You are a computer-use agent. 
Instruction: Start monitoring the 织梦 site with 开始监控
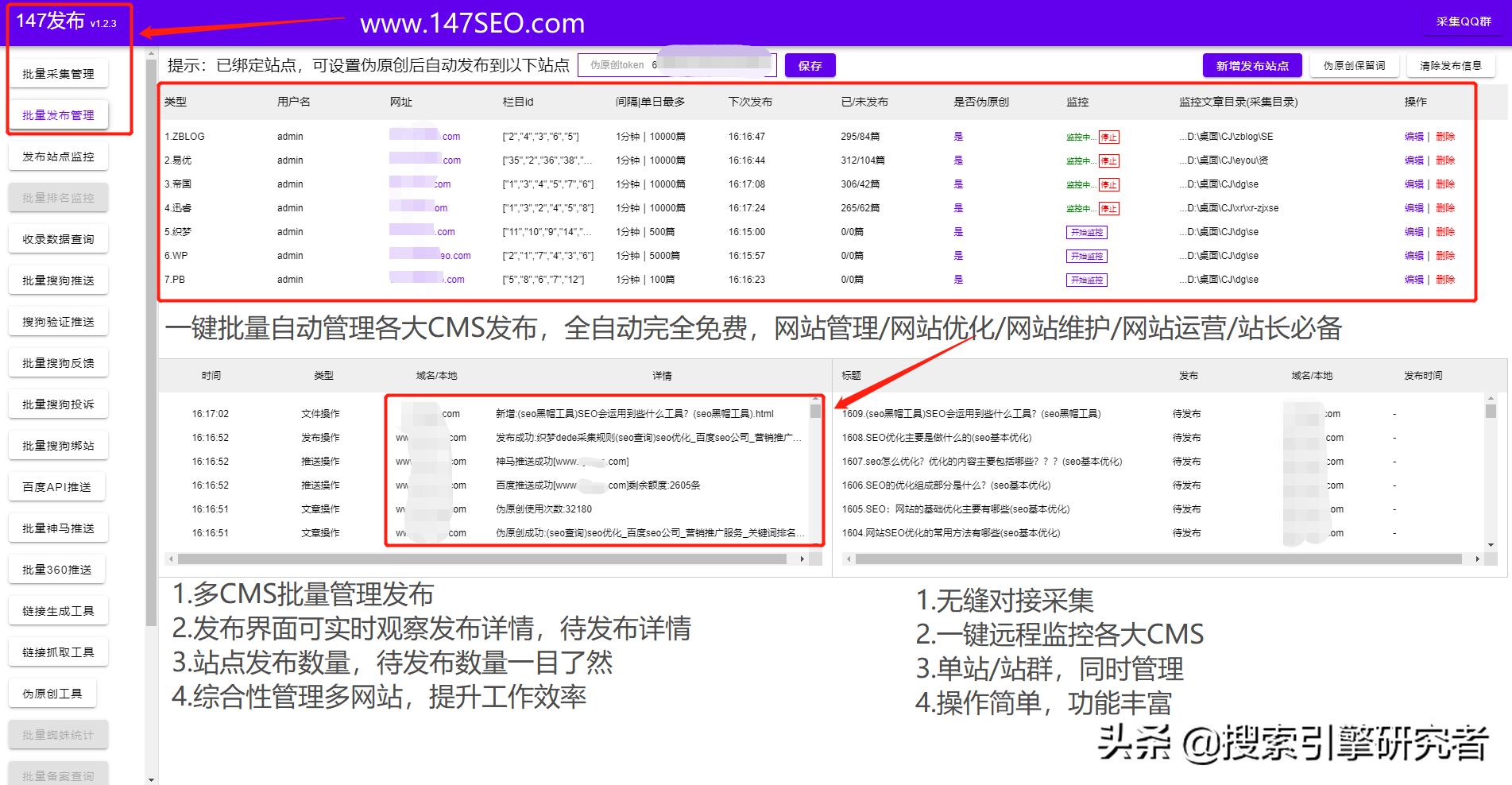(x=1086, y=232)
